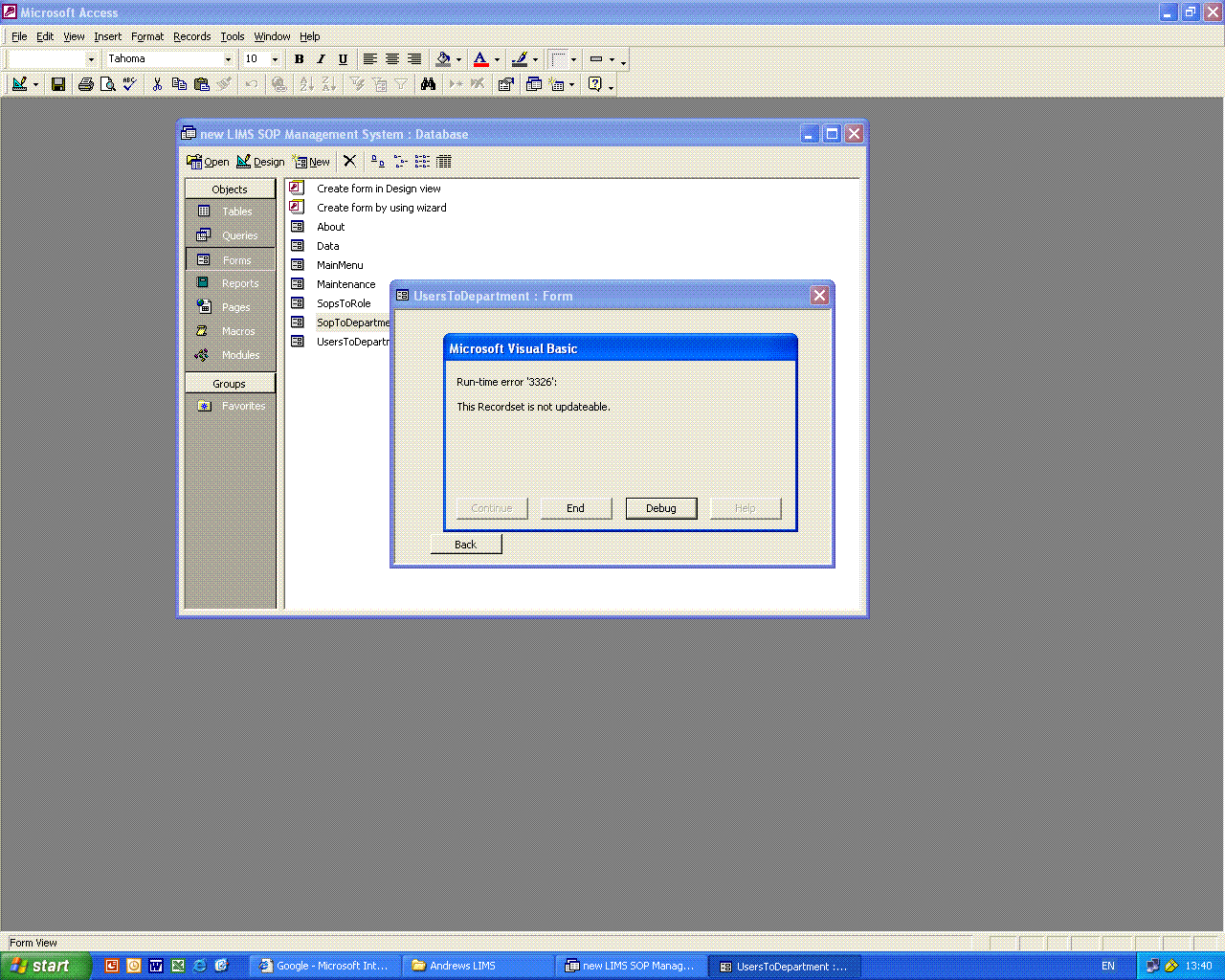Viewport: 1225px width, 980px height.
Task: Open the Tools menu
Action: click(233, 36)
